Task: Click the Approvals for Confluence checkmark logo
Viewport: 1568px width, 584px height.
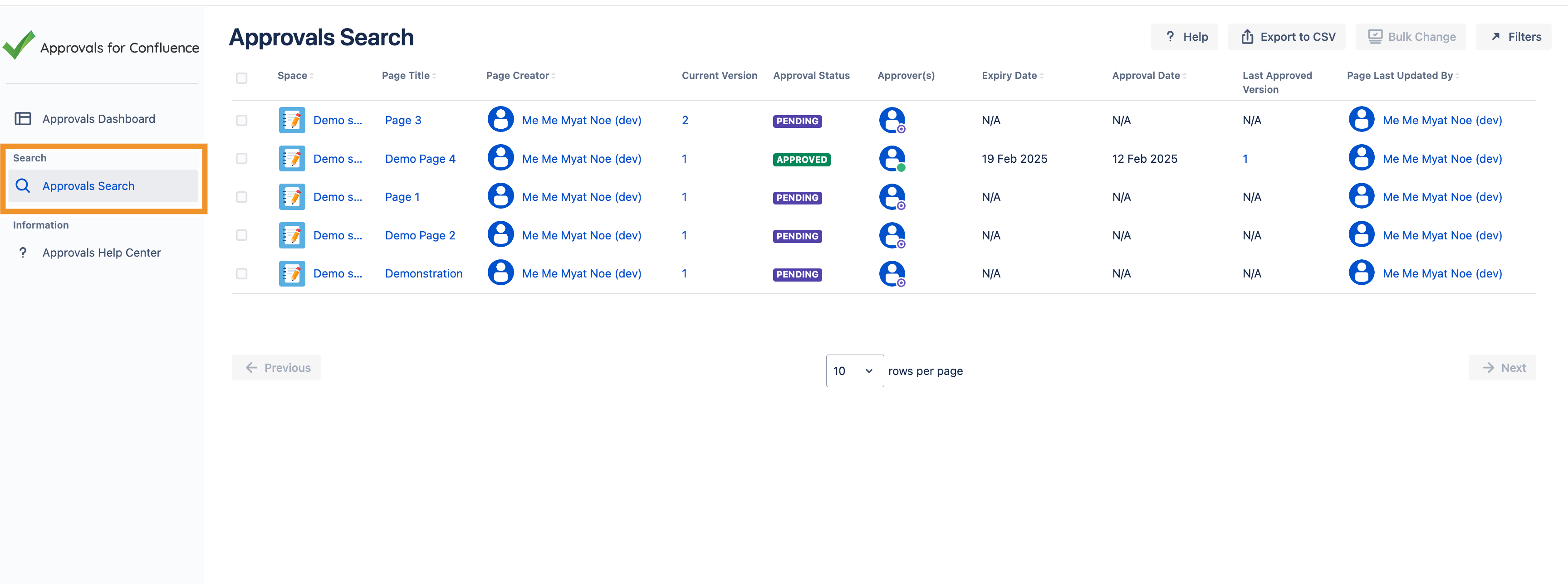Action: coord(19,45)
